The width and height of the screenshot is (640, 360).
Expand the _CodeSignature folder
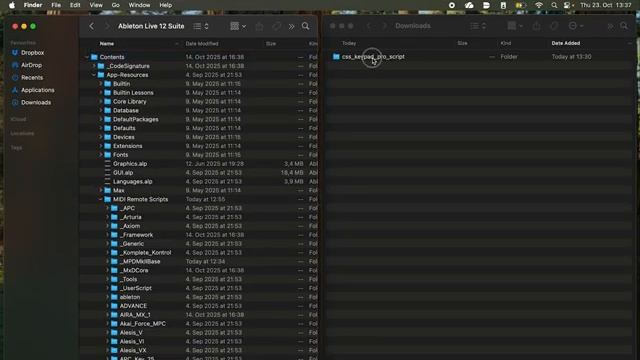(94, 66)
